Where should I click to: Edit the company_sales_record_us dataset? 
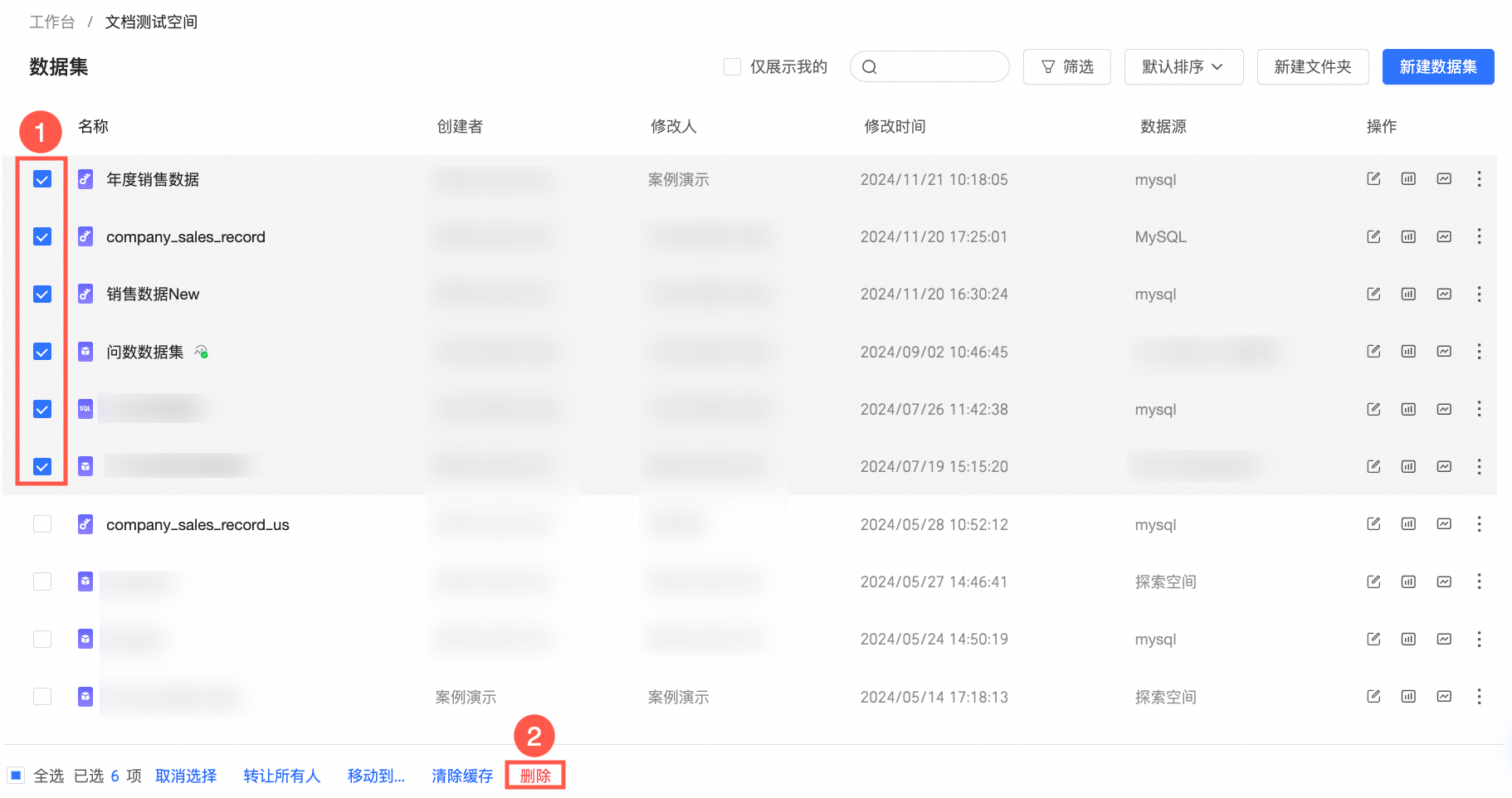tap(1373, 524)
